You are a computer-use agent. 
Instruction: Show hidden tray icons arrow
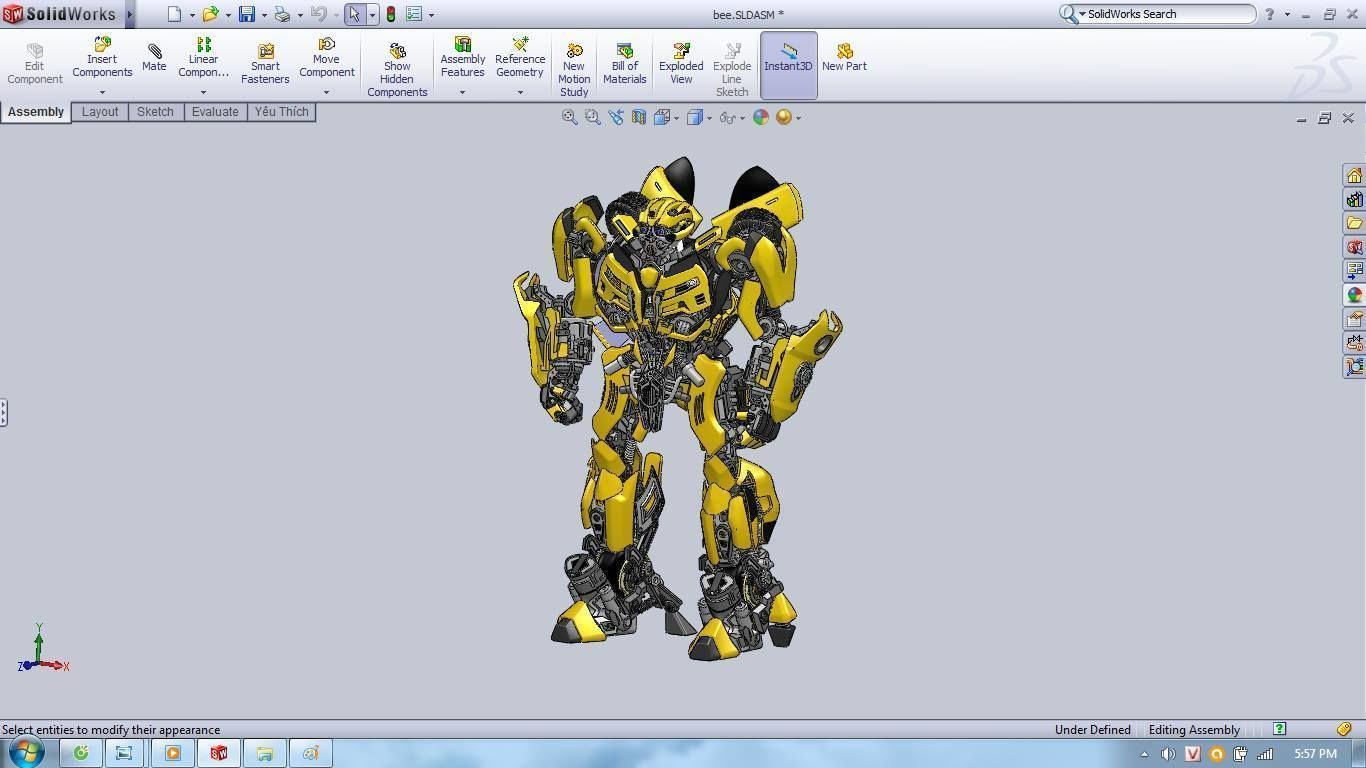1144,754
